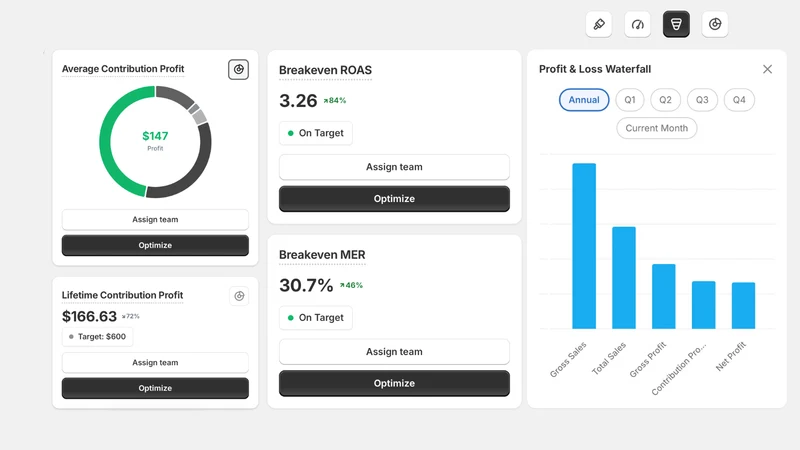The image size is (800, 450).
Task: Click the Total Sales axis label
Action: tap(609, 359)
